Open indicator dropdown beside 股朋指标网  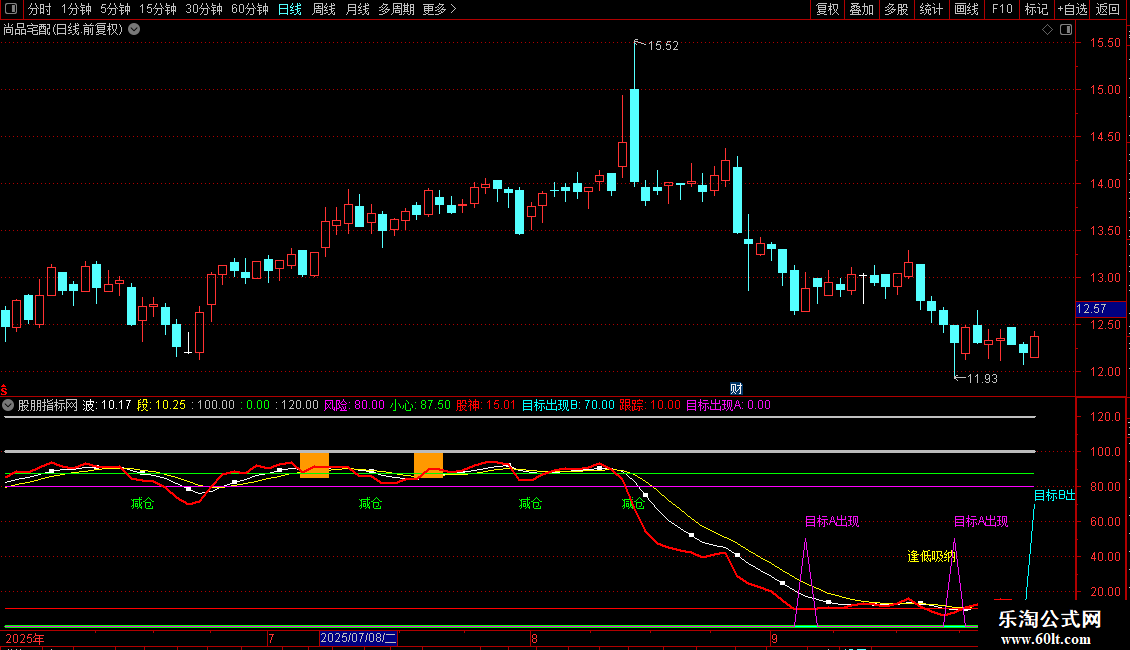[8, 405]
